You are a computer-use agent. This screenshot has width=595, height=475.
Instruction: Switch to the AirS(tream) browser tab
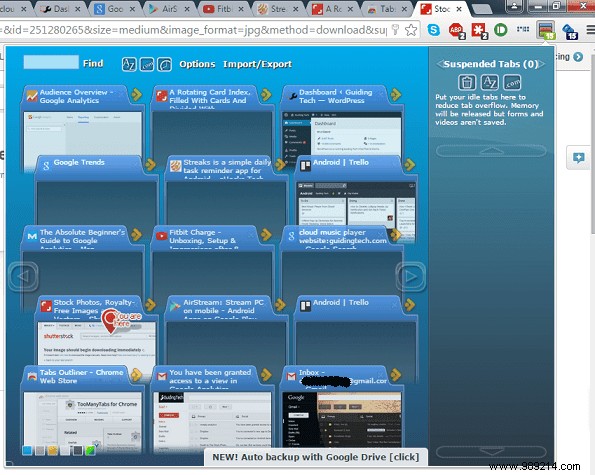(x=170, y=9)
